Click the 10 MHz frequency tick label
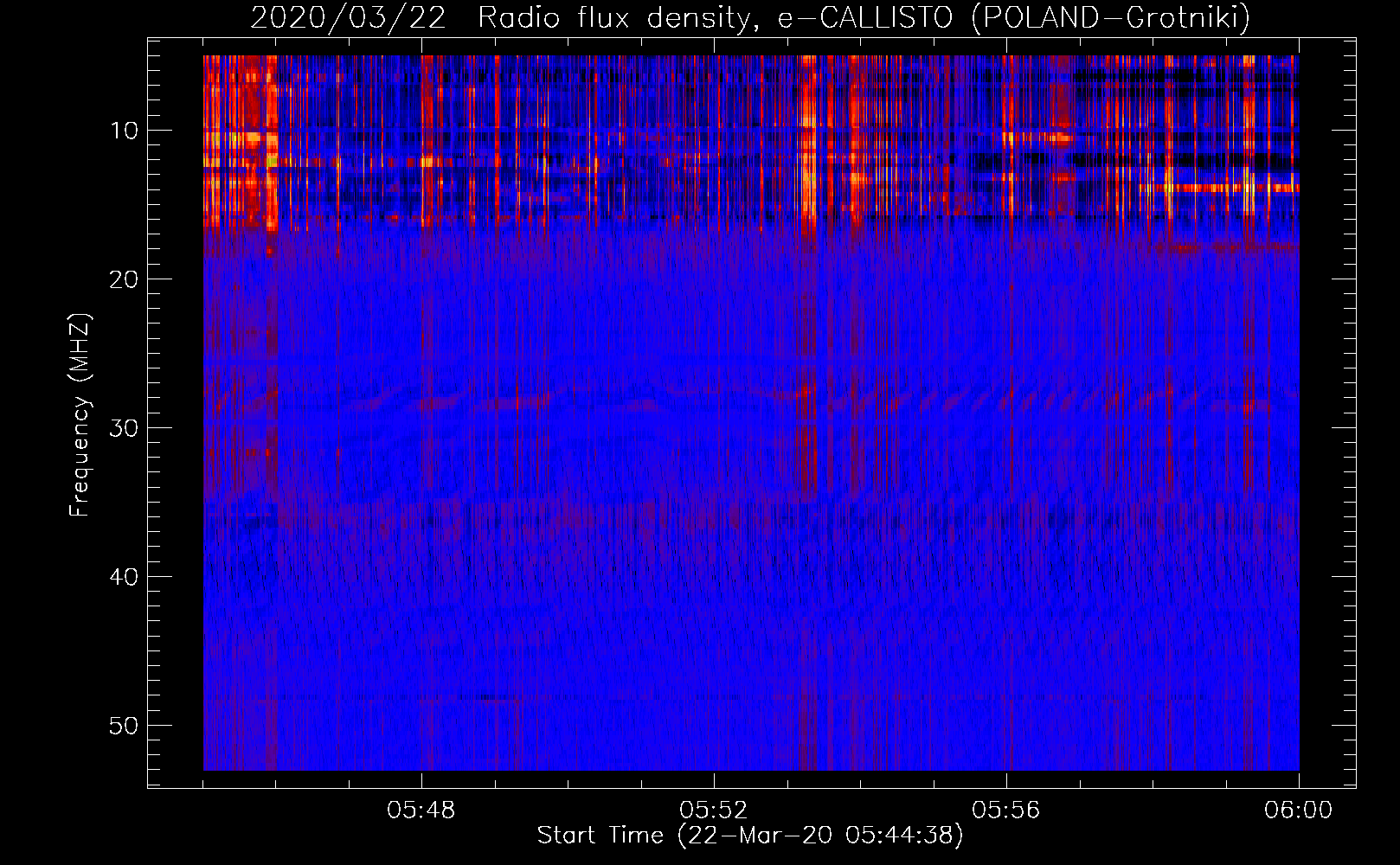Screen dimensions: 1400x865 coord(125,131)
